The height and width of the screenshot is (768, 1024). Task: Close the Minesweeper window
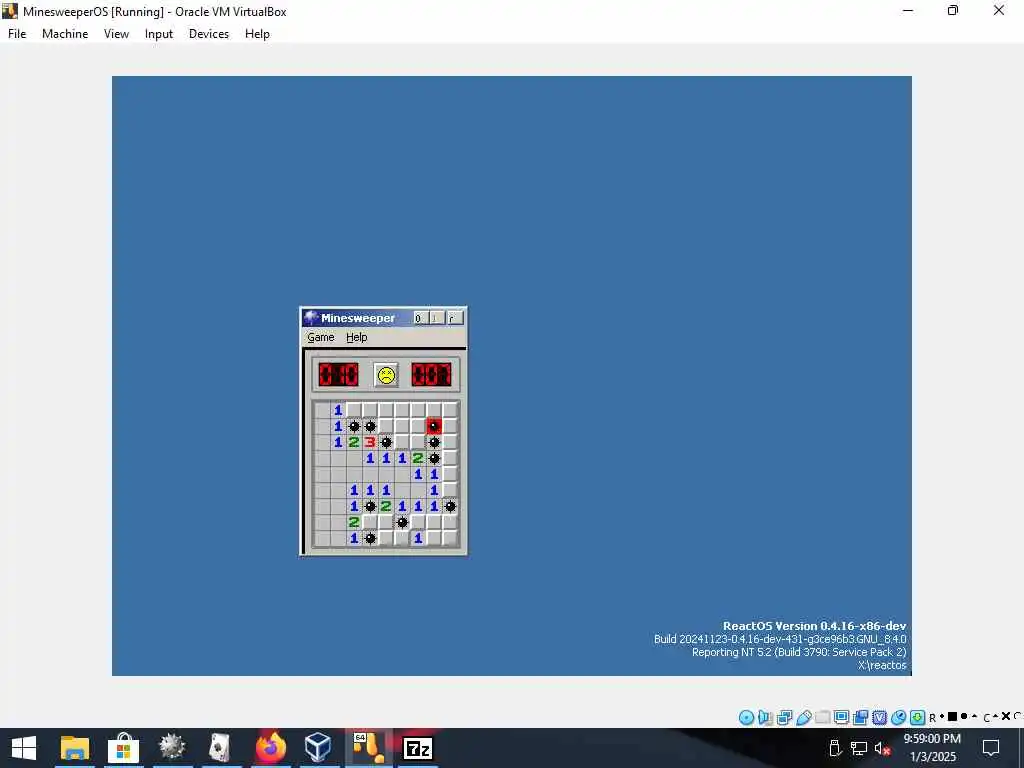pyautogui.click(x=455, y=318)
